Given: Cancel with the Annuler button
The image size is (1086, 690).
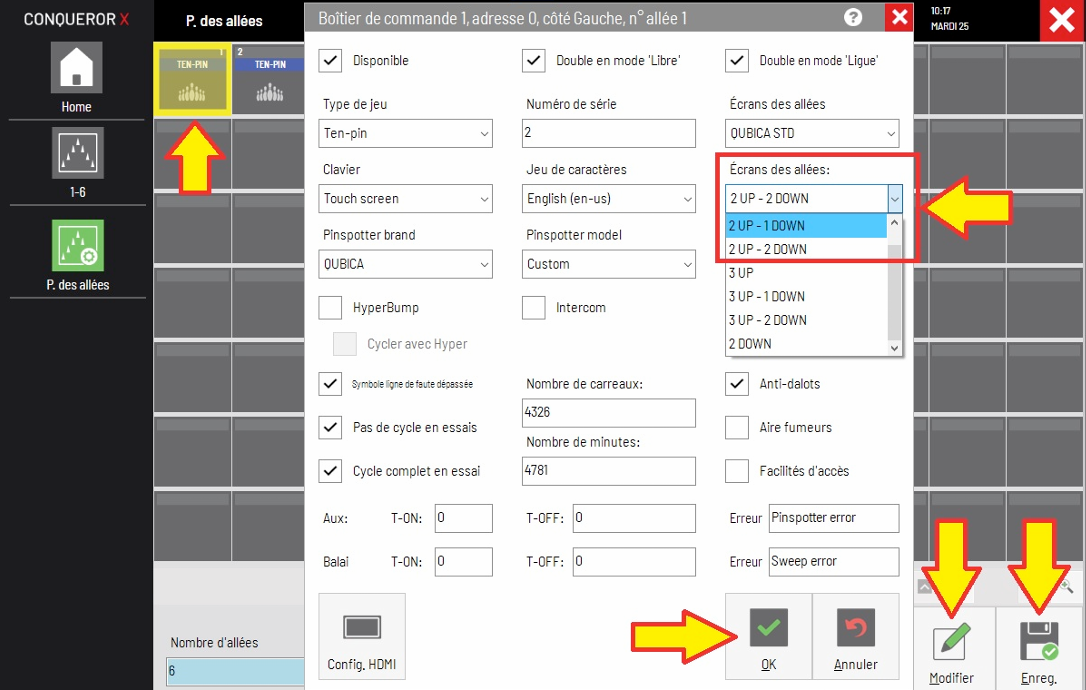Looking at the screenshot, I should [x=855, y=636].
